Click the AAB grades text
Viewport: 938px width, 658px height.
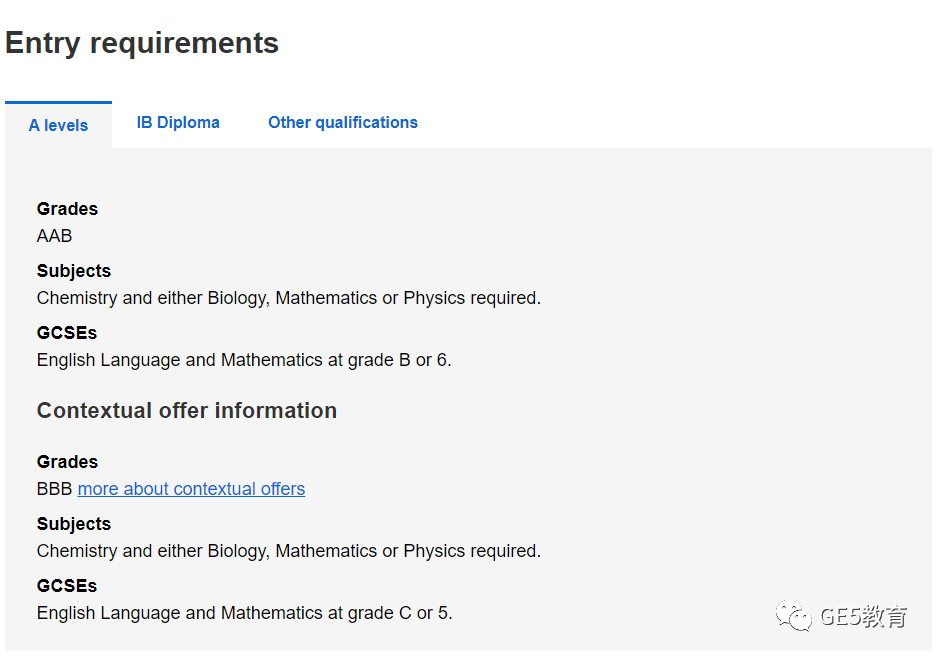(x=54, y=236)
